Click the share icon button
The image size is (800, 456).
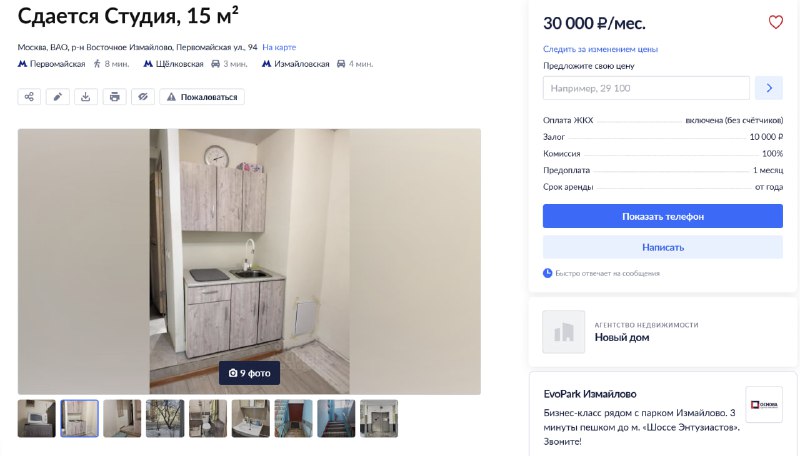pos(29,97)
